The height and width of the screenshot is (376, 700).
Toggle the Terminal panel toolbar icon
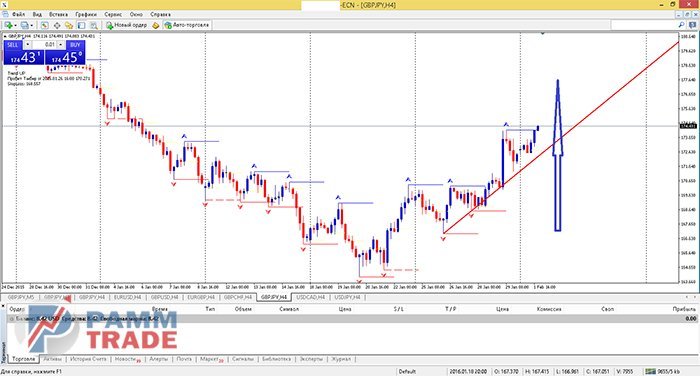pyautogui.click(x=81, y=25)
